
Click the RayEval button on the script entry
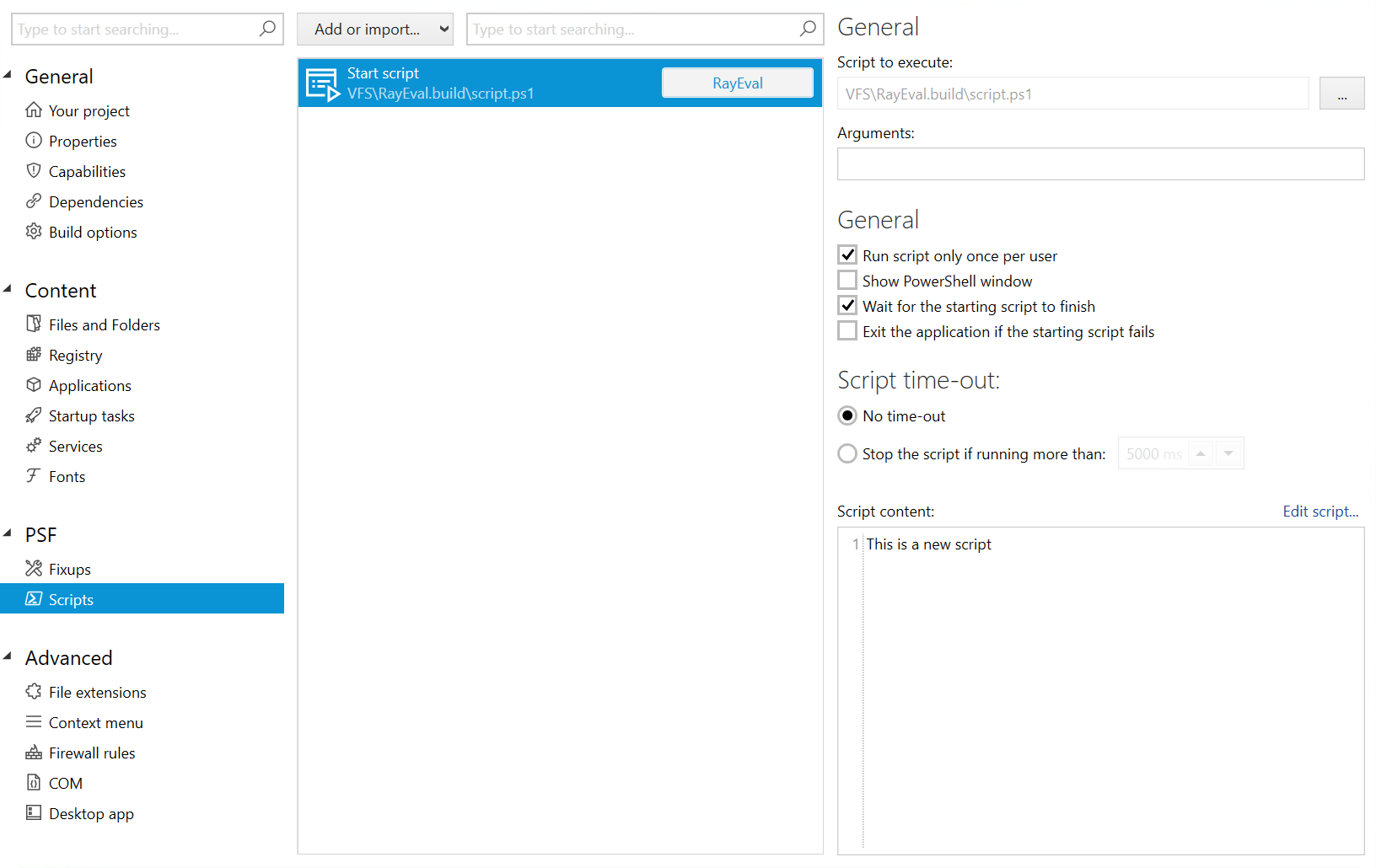point(737,82)
